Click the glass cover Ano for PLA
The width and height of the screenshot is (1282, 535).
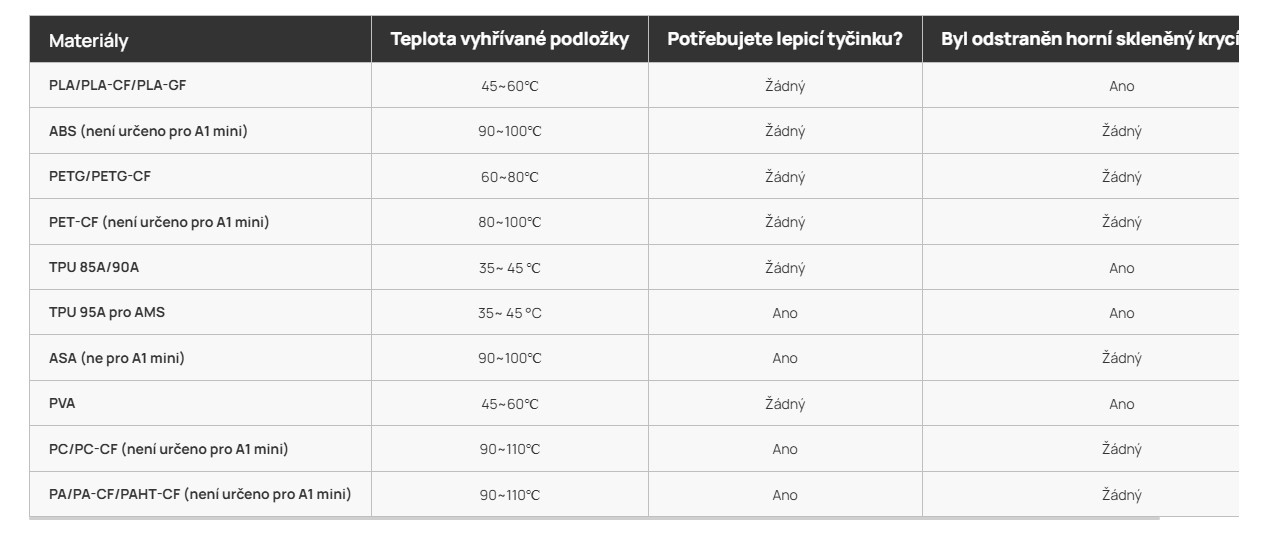(1121, 86)
